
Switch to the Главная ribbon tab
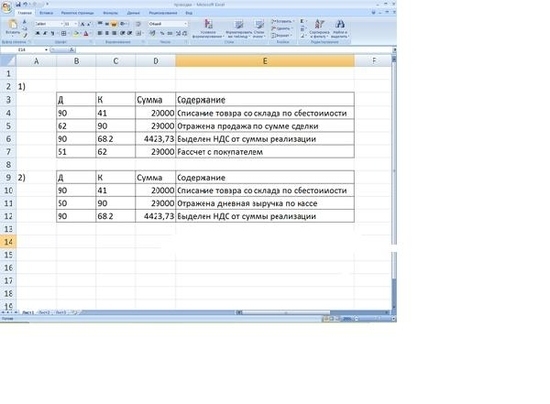[25, 13]
